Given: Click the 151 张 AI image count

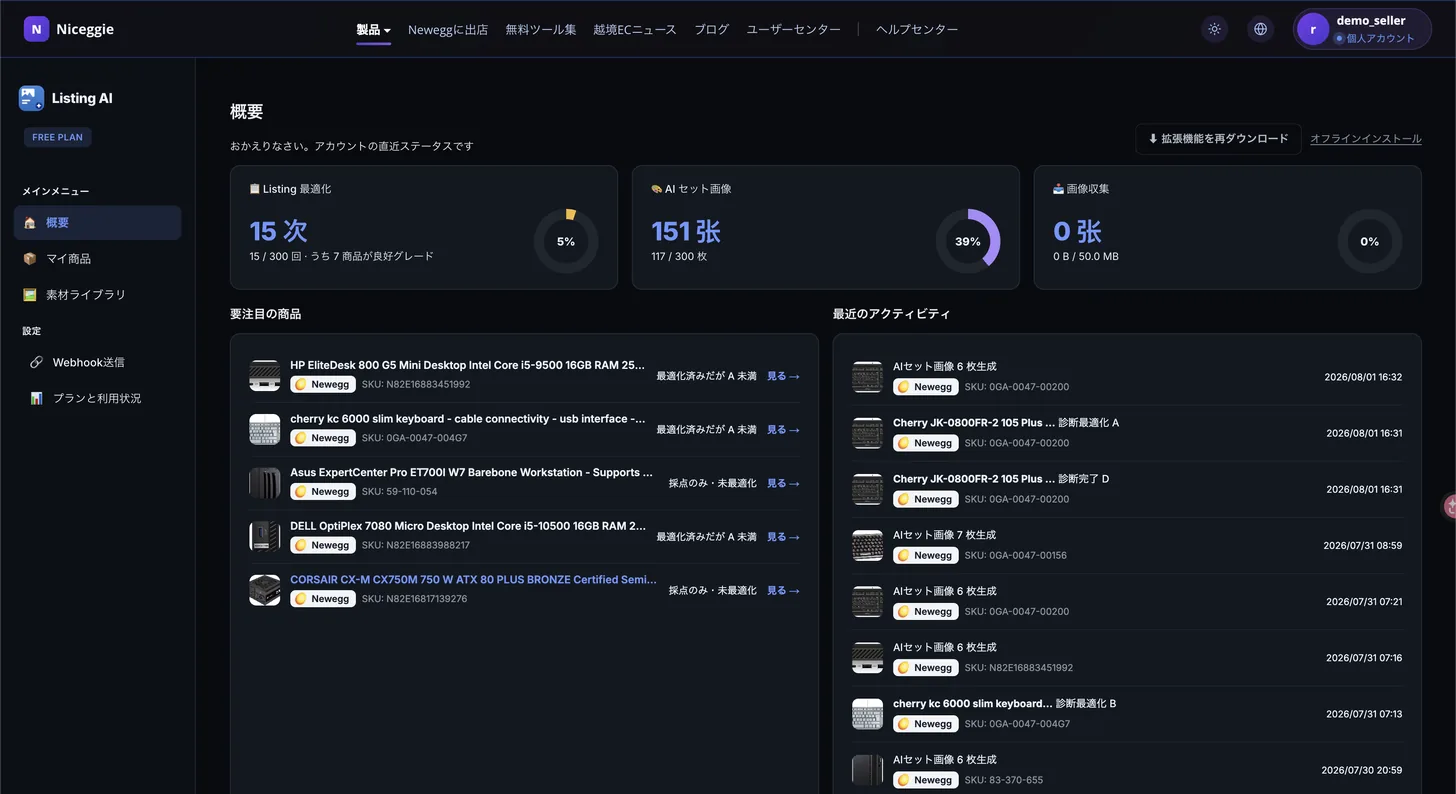Looking at the screenshot, I should (x=686, y=231).
